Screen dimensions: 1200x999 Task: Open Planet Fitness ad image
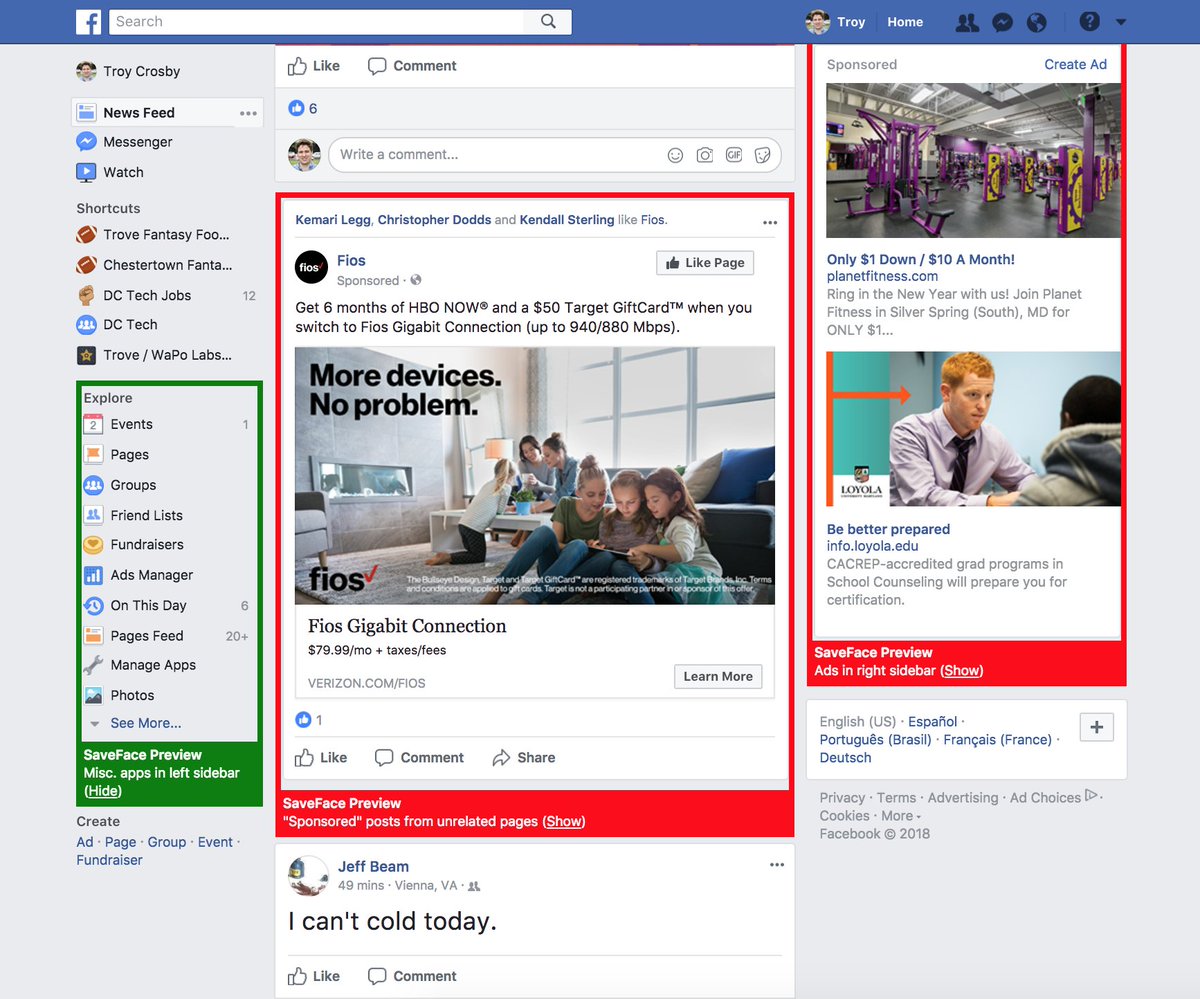pos(974,160)
